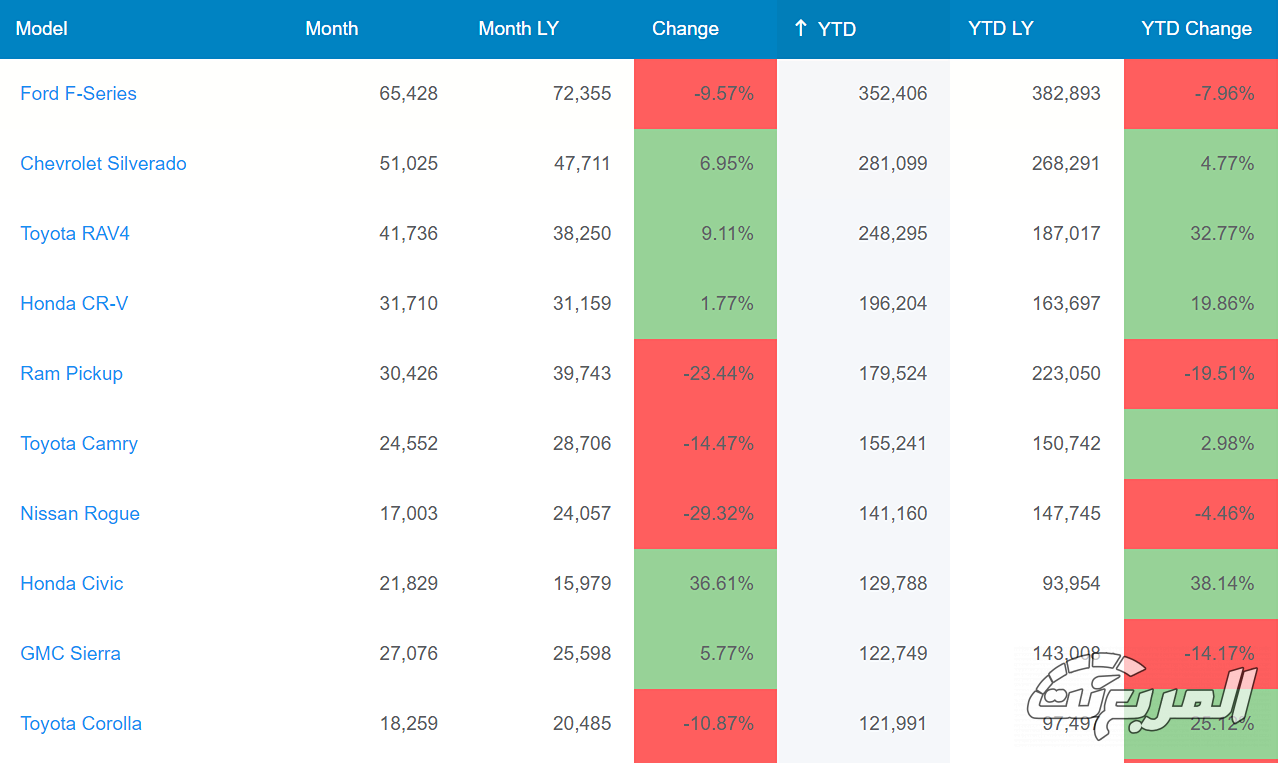Viewport: 1287px width, 763px height.
Task: Select Ram Pickup month value 30,426
Action: point(408,373)
